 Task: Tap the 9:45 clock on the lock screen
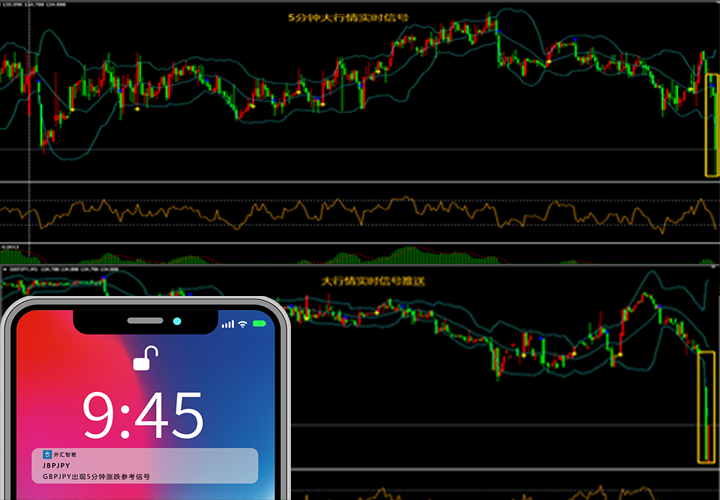(143, 413)
